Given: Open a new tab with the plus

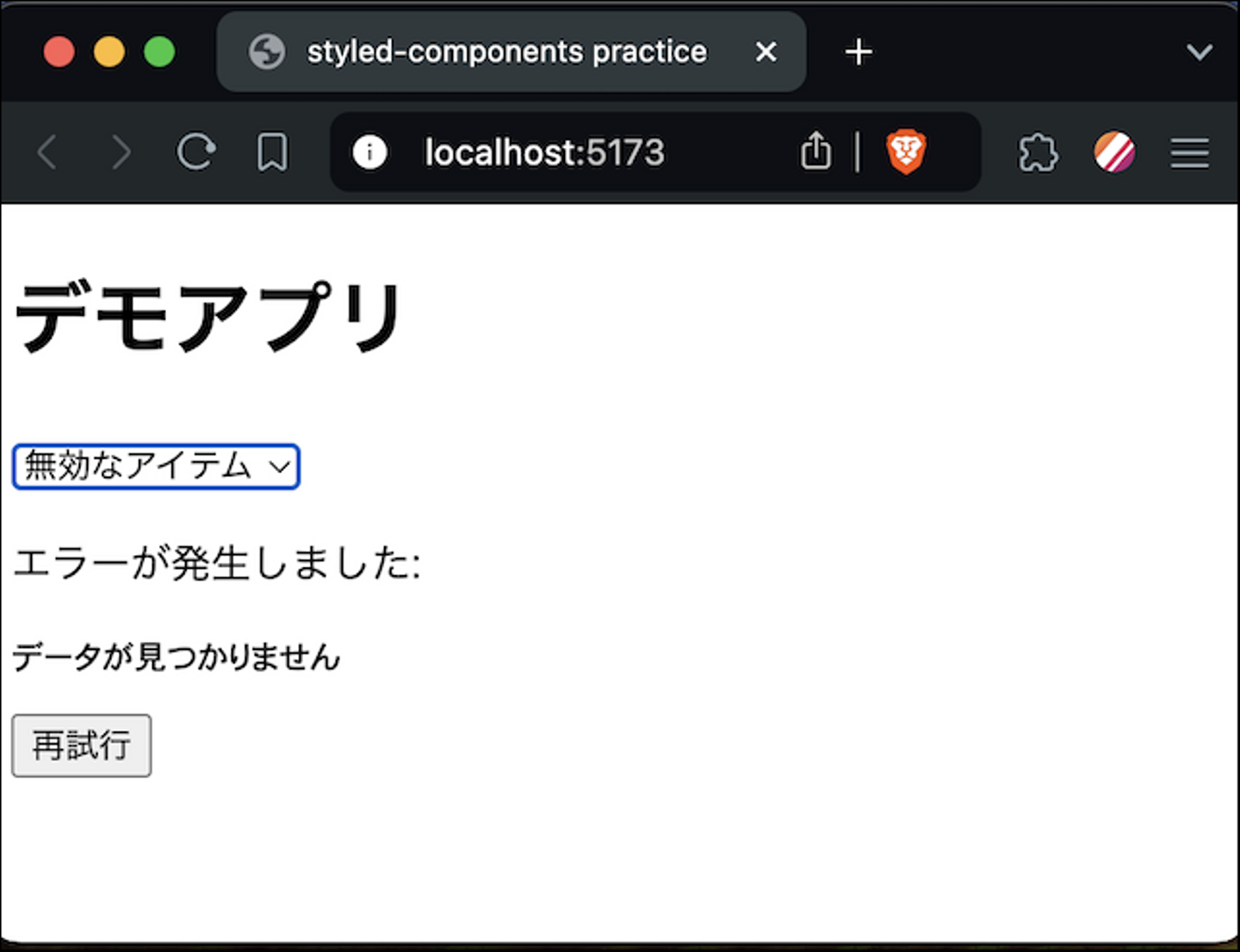Looking at the screenshot, I should click(859, 53).
